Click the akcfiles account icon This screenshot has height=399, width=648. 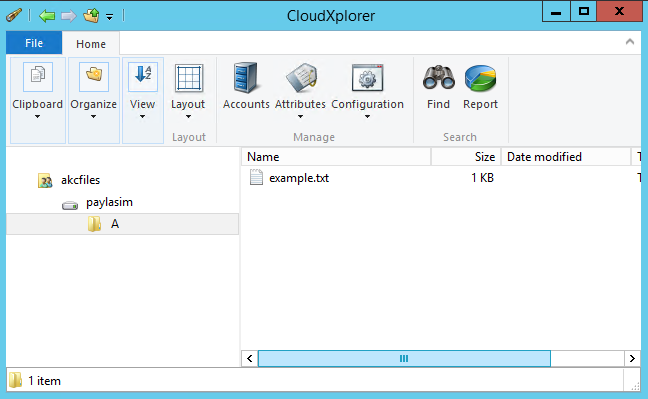(x=45, y=181)
